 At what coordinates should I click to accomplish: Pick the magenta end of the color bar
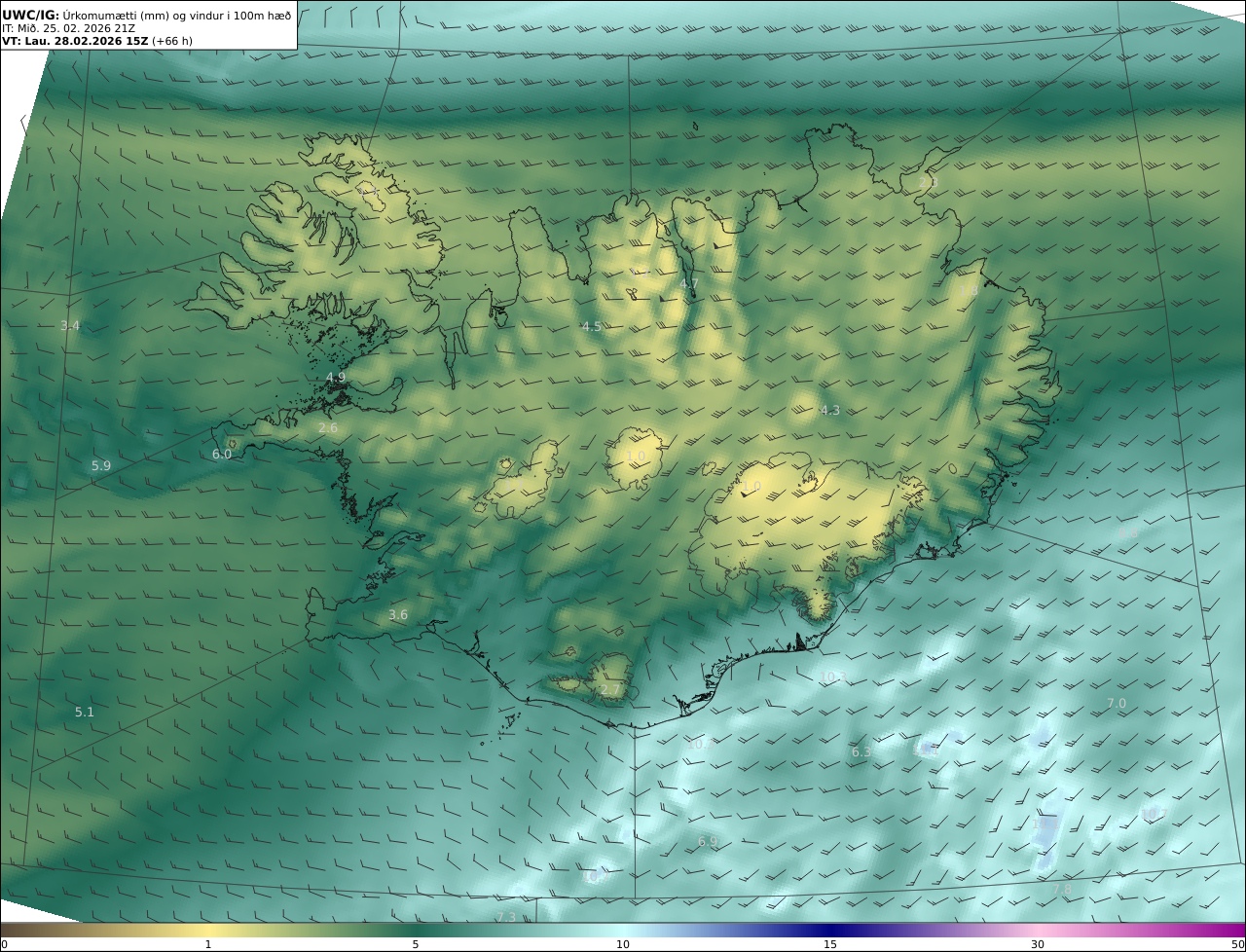pos(1236,931)
